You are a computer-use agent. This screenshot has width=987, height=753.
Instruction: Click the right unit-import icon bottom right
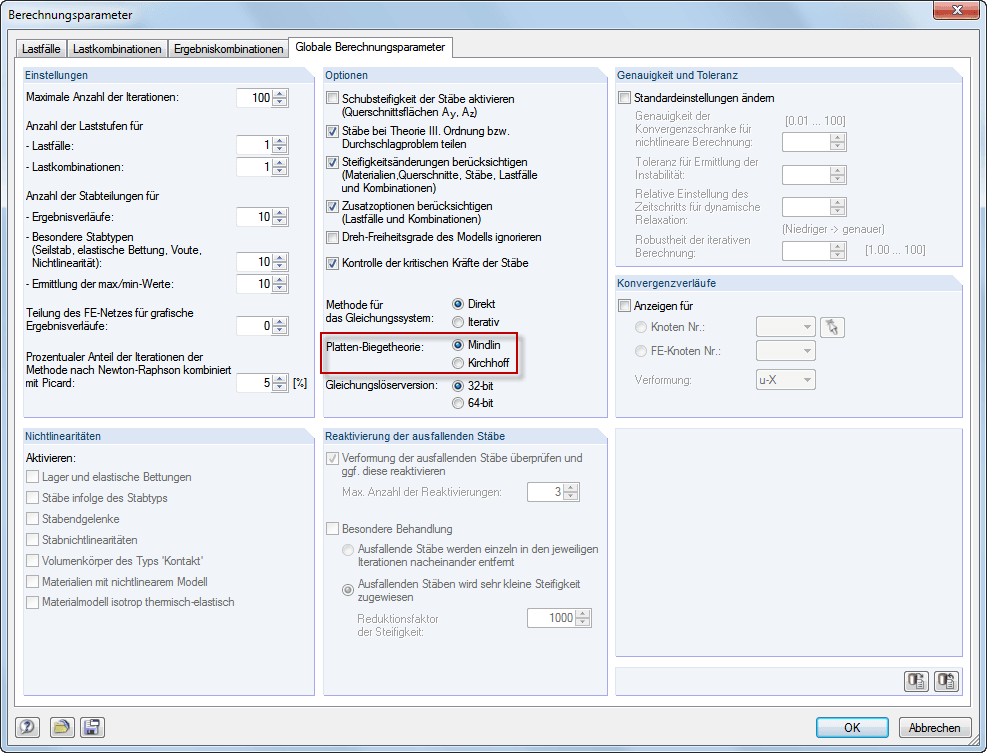click(x=946, y=681)
